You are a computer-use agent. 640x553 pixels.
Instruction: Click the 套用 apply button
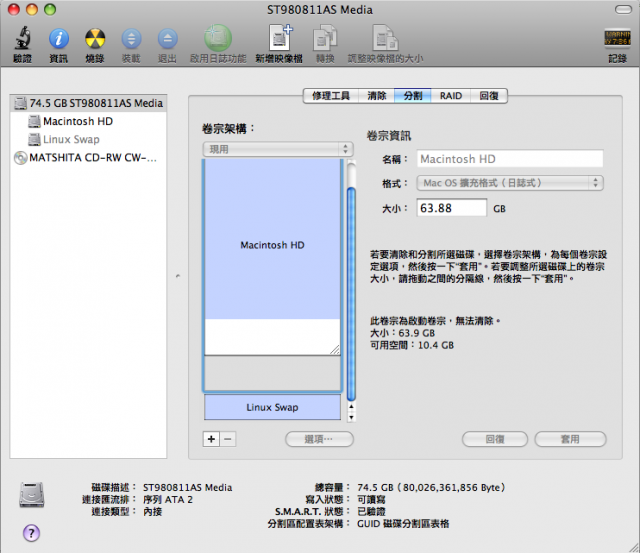tap(570, 439)
